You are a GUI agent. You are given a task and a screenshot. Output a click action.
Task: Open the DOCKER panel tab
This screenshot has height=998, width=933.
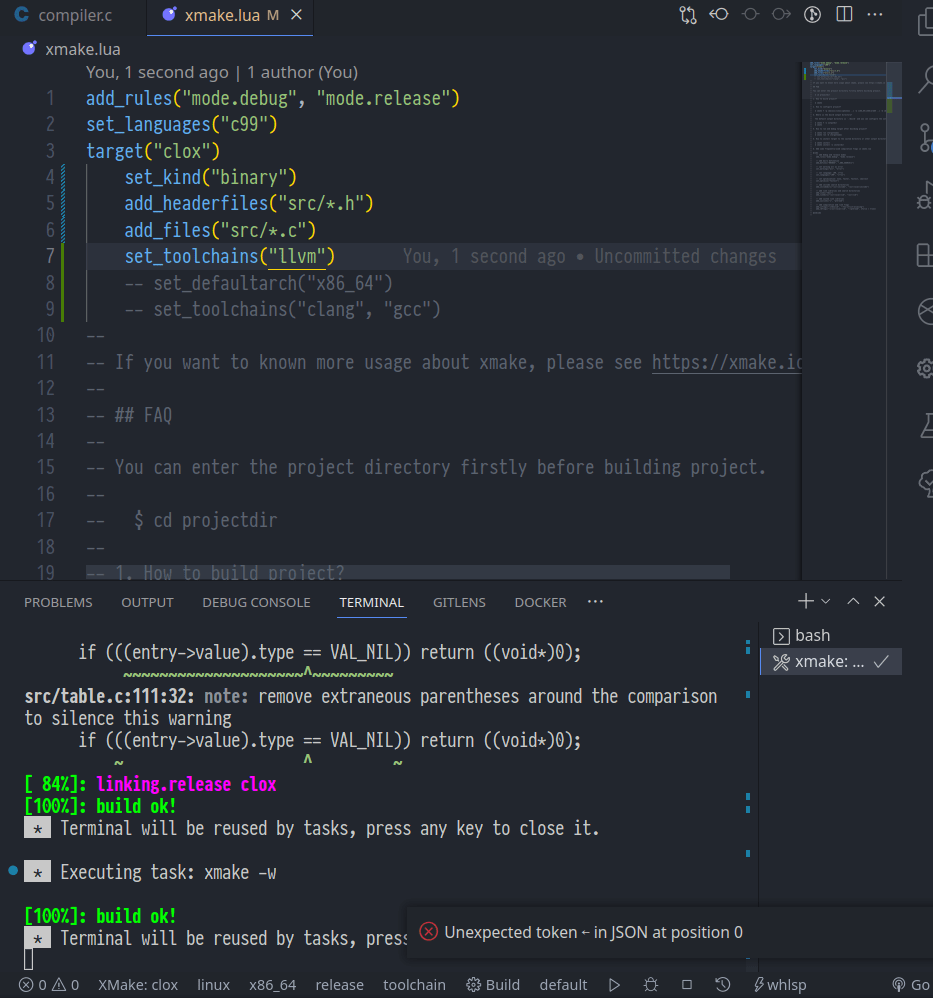click(x=540, y=602)
